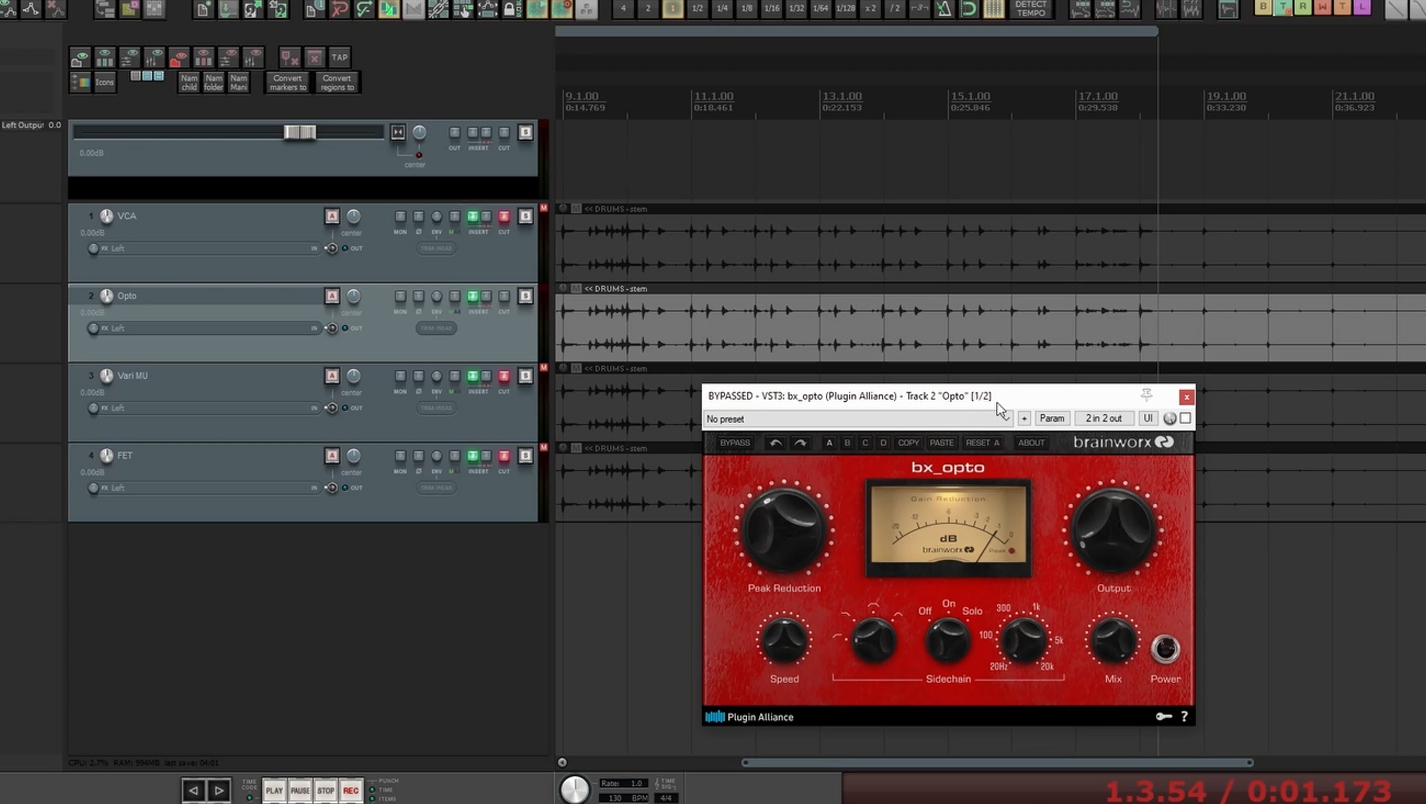The image size is (1426, 804).
Task: Click PASTE in bx_opto toolbar
Action: (942, 443)
